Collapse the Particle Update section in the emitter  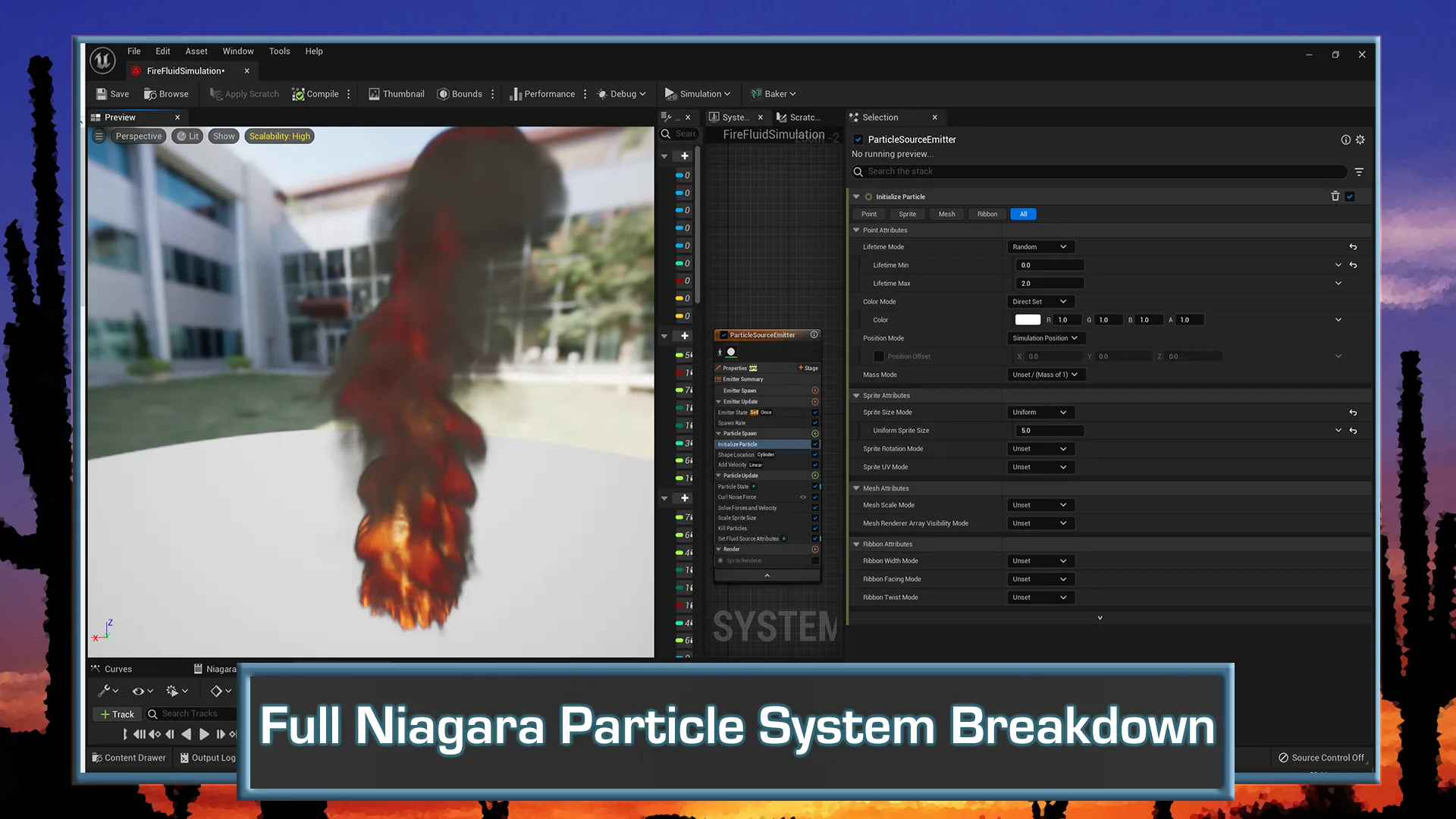pyautogui.click(x=719, y=475)
